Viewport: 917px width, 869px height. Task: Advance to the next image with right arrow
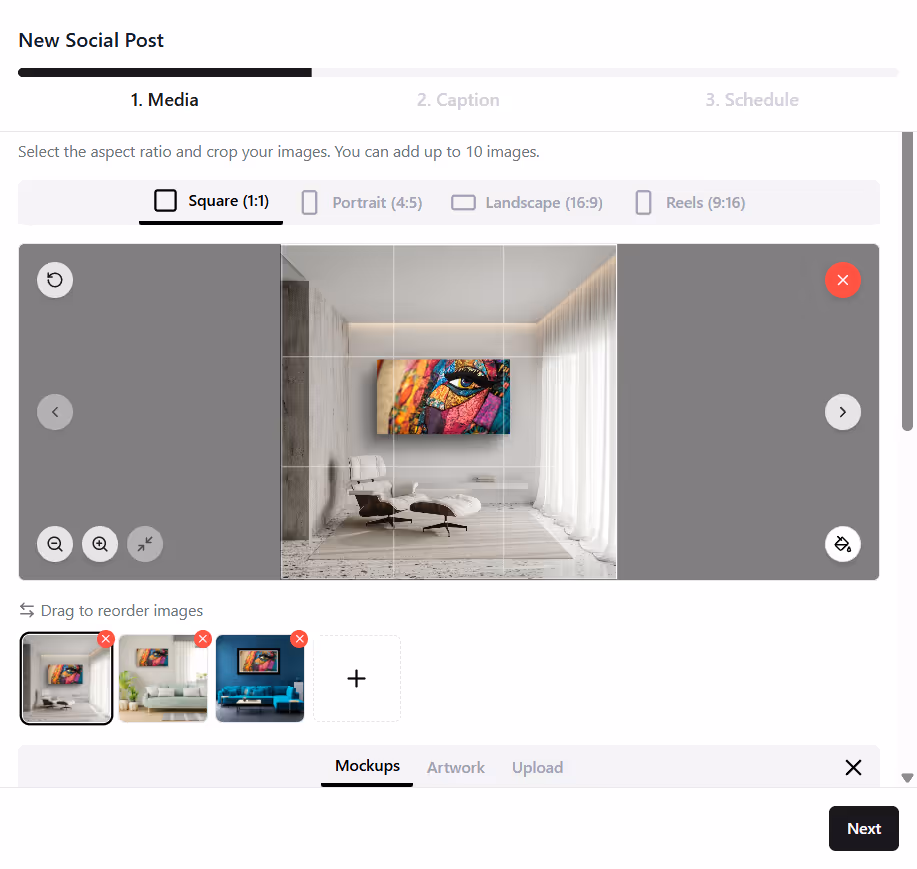click(842, 411)
